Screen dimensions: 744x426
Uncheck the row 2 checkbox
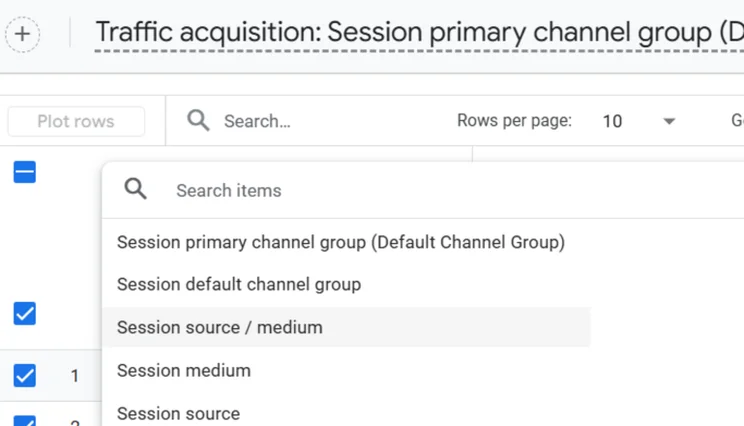25,421
